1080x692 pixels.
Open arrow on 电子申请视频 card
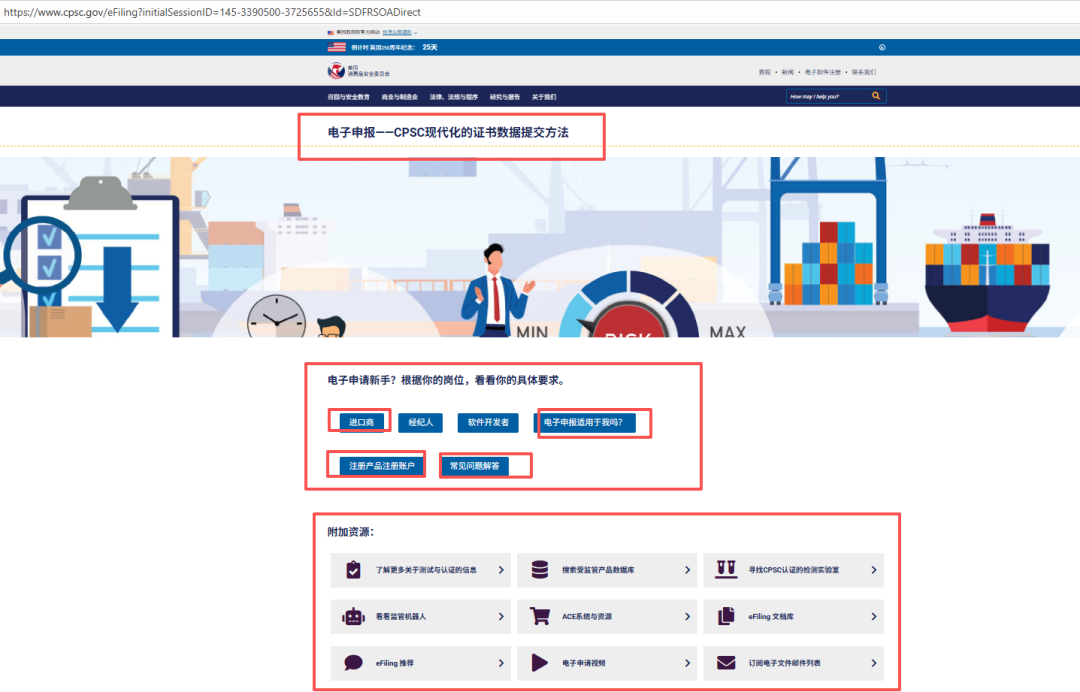(687, 663)
